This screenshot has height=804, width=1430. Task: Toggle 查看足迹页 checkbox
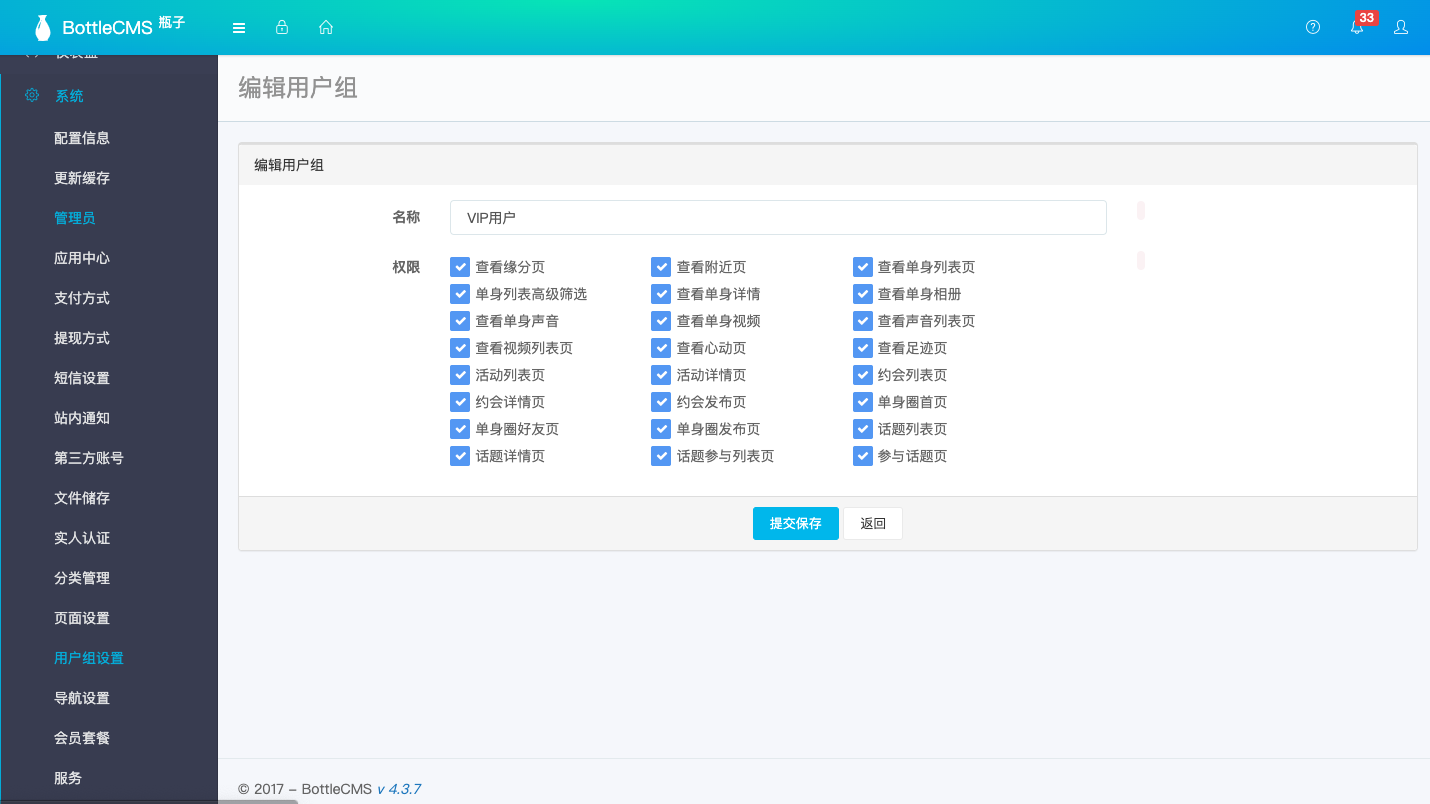click(863, 348)
